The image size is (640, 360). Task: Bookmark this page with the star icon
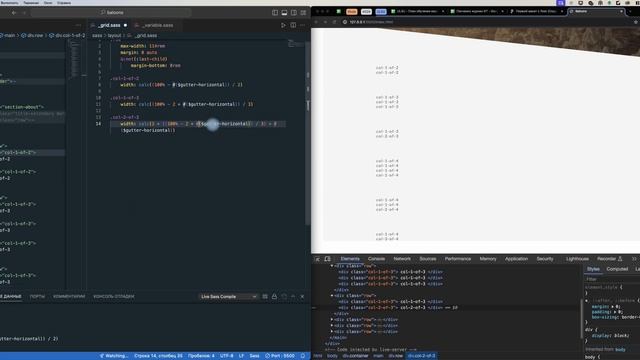coord(636,22)
